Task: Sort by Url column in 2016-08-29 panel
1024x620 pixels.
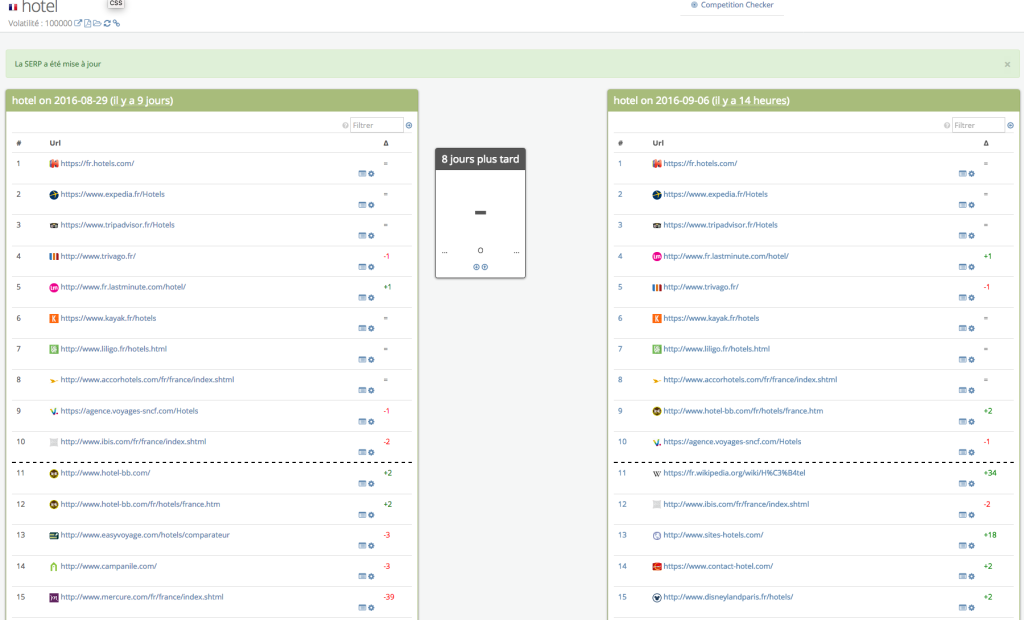Action: click(55, 143)
